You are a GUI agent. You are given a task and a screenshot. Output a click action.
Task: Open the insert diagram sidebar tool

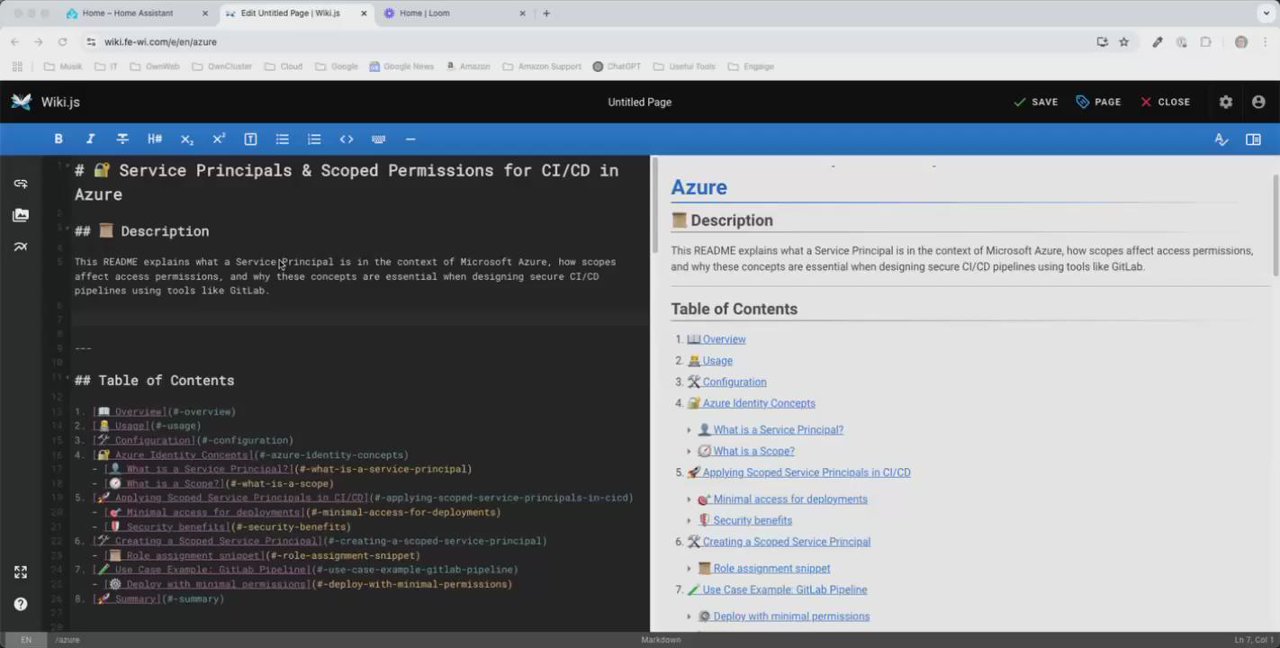20,247
